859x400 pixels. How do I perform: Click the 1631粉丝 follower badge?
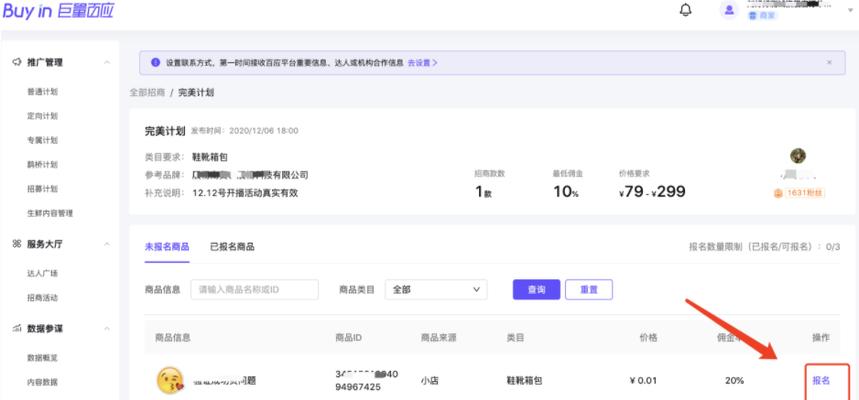tap(799, 193)
